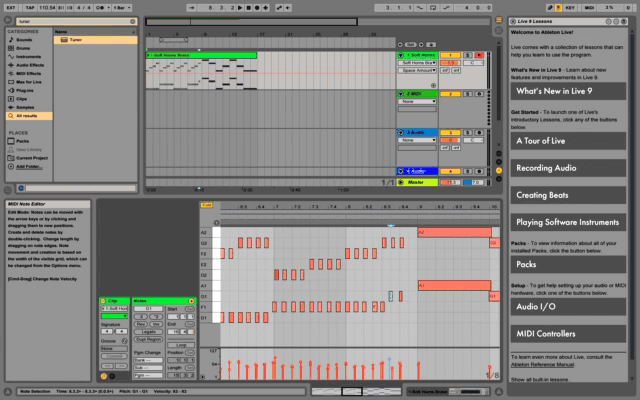Disarm the Soft Horns track record button
The height and width of the screenshot is (400, 640).
479,55
